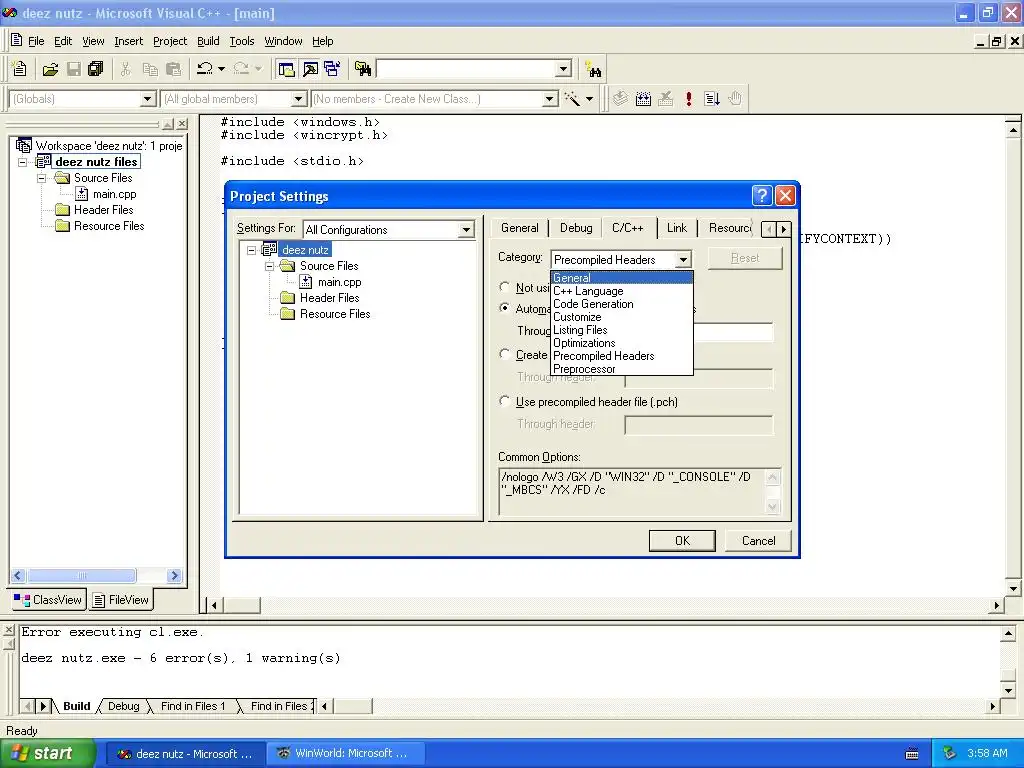Image resolution: width=1024 pixels, height=768 pixels.
Task: Select Create precompiled header file radio
Action: point(504,354)
